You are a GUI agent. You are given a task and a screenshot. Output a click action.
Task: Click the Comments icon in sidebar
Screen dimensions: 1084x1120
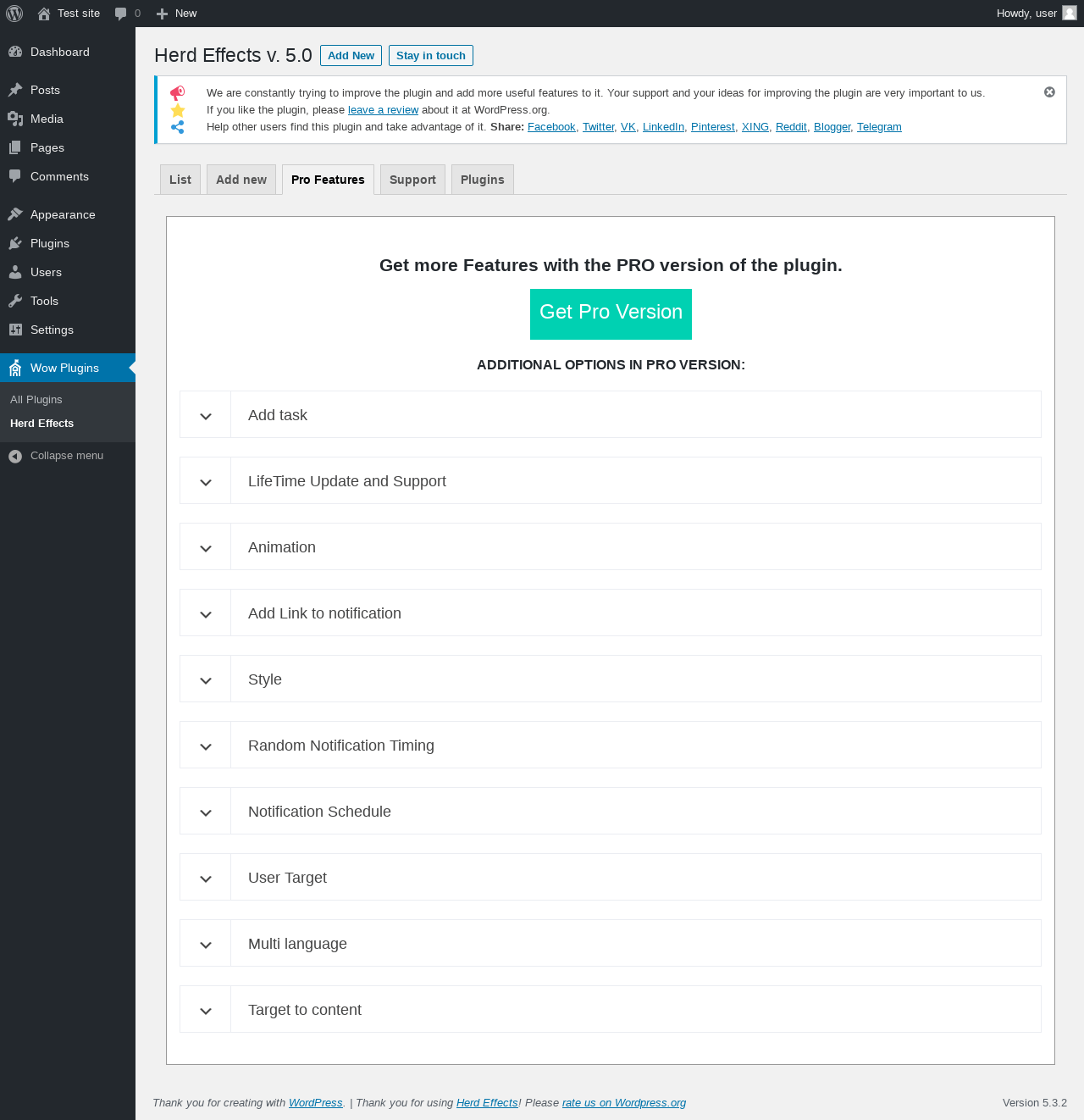(15, 176)
